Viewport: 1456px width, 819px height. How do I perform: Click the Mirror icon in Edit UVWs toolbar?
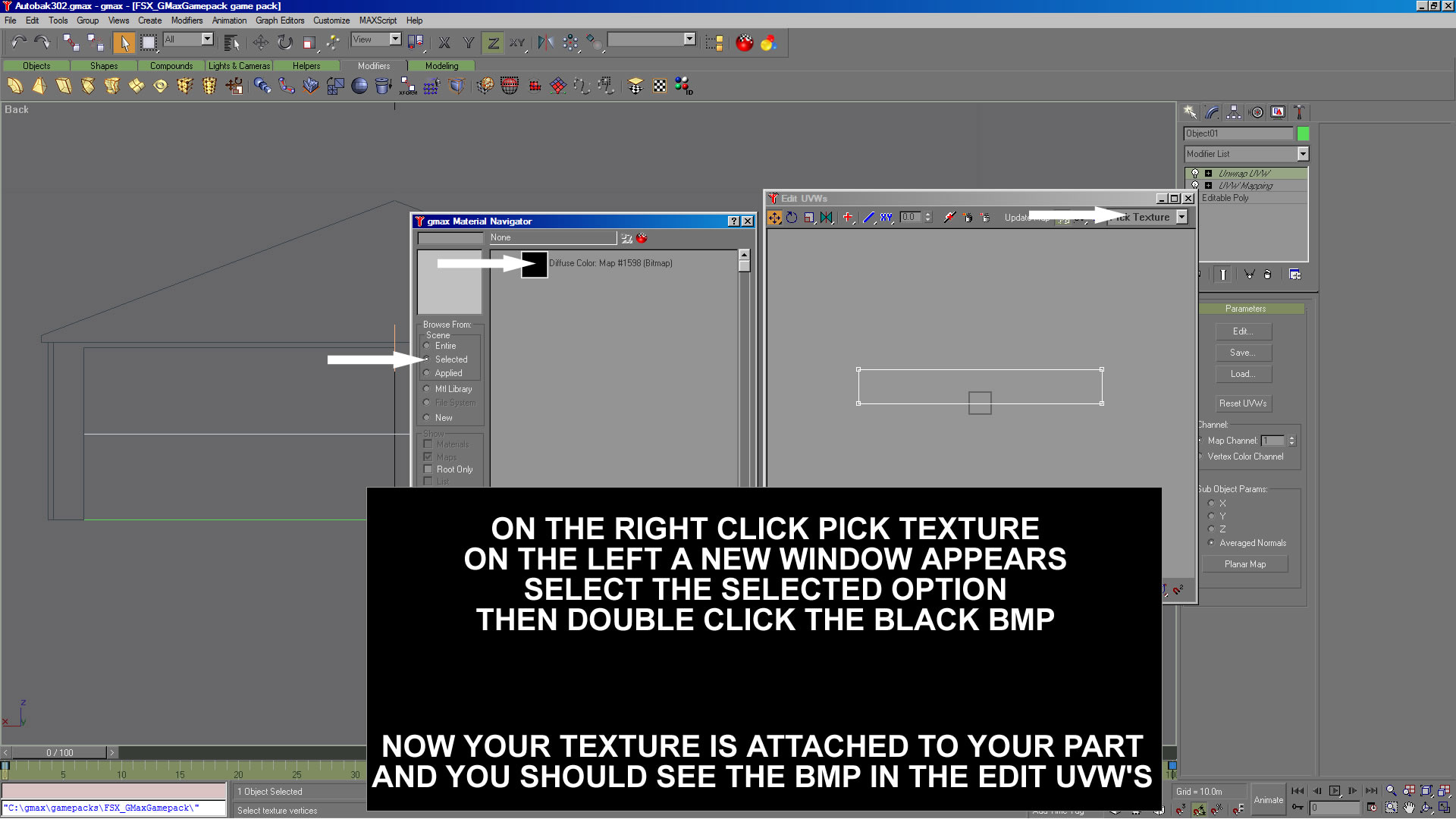(x=827, y=218)
